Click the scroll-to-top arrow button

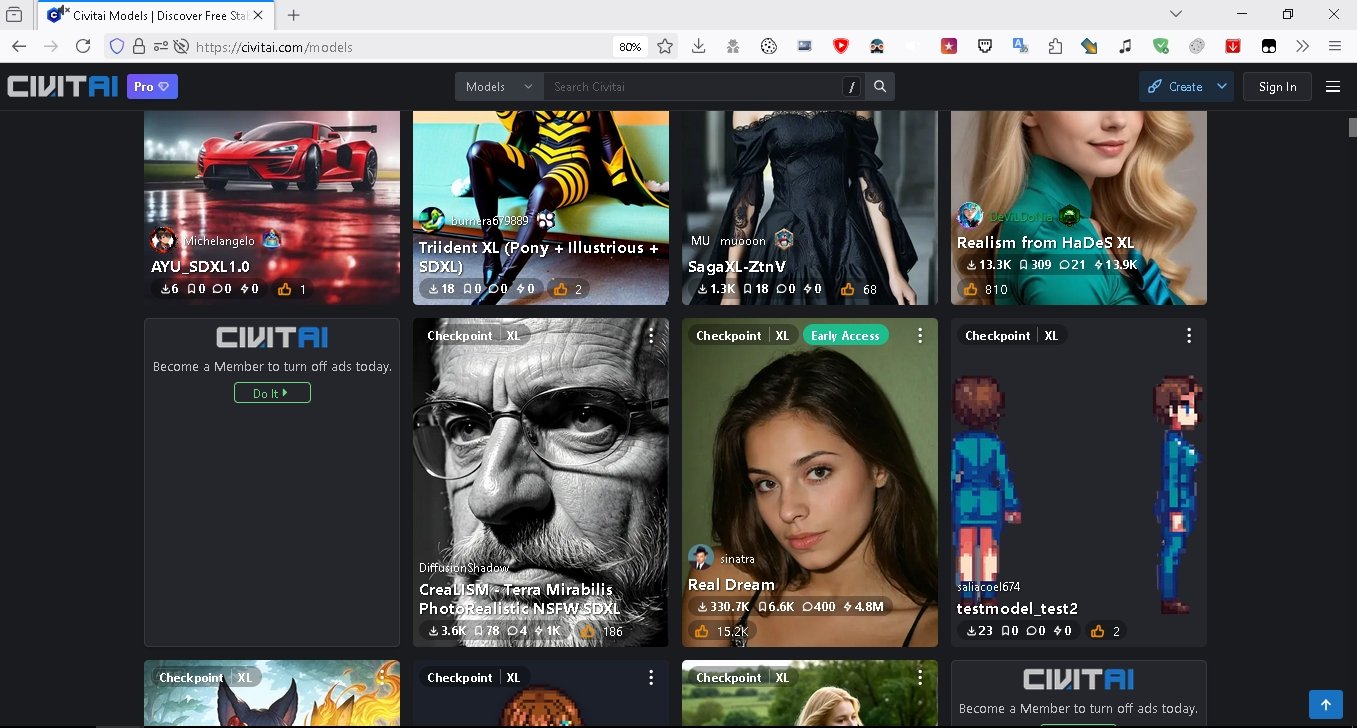[1325, 704]
